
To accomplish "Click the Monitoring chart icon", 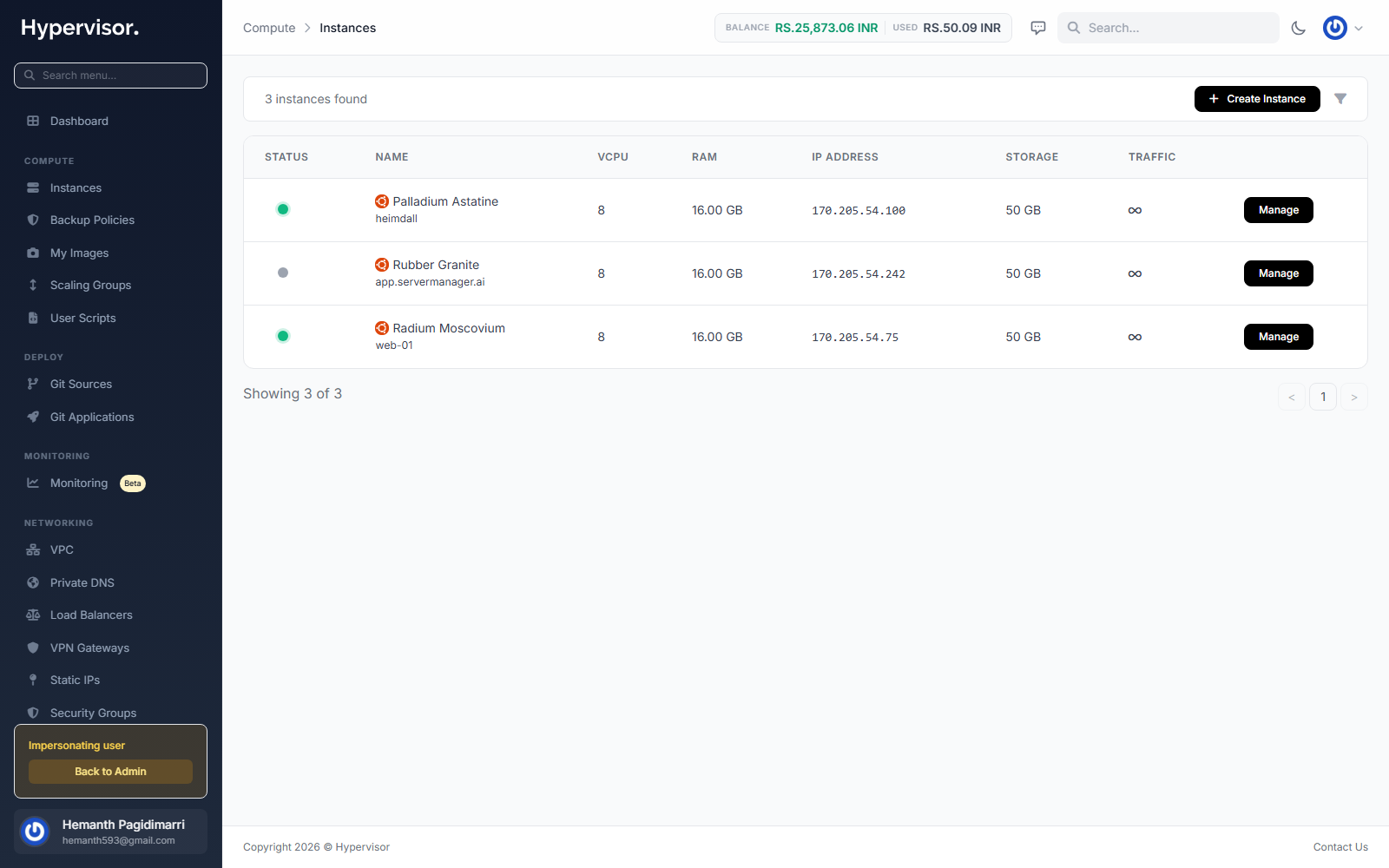I will (33, 483).
